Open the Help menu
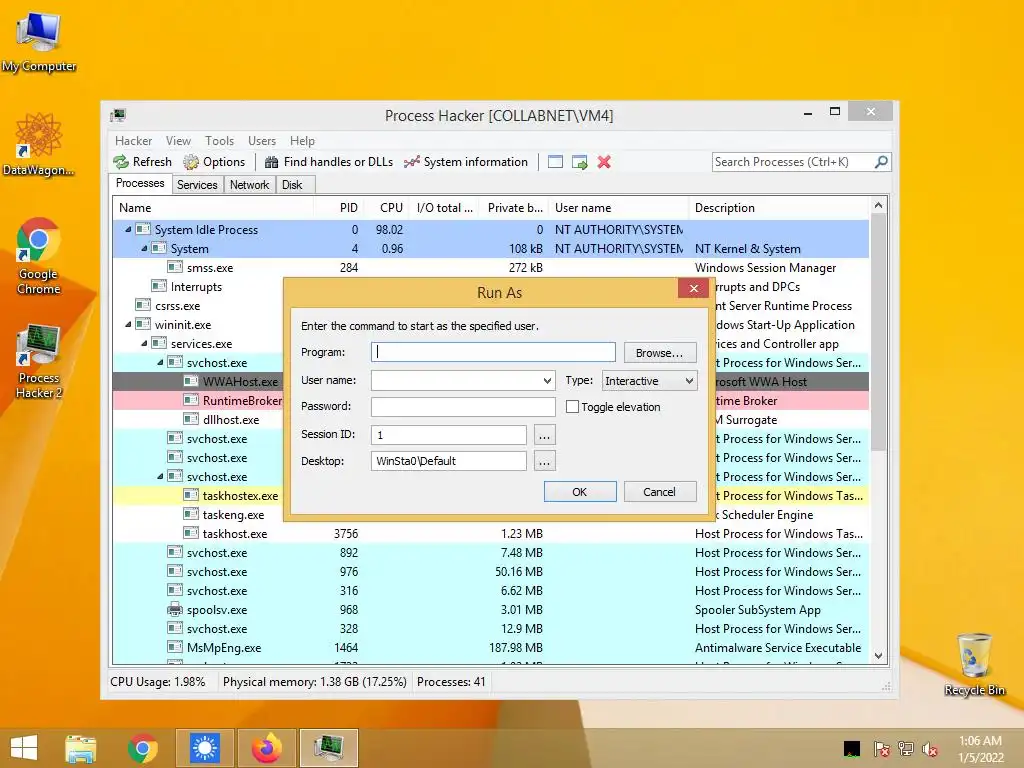Viewport: 1024px width, 768px height. coord(302,140)
